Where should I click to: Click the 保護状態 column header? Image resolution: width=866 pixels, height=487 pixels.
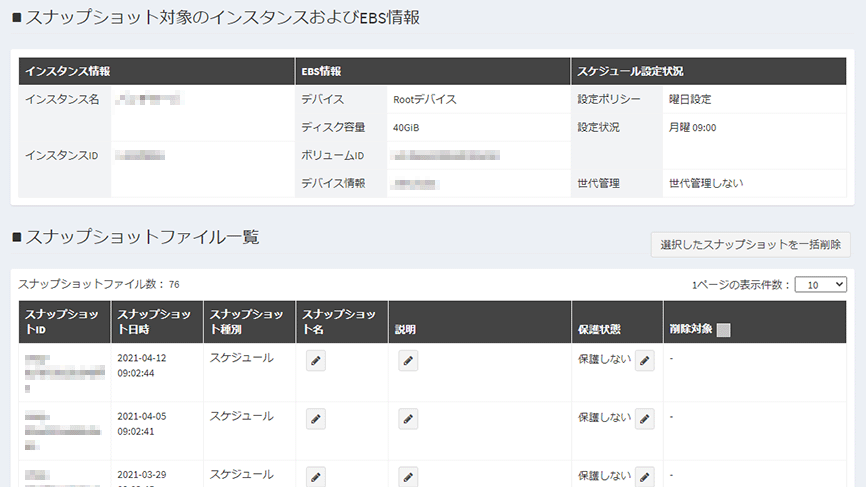pyautogui.click(x=599, y=329)
